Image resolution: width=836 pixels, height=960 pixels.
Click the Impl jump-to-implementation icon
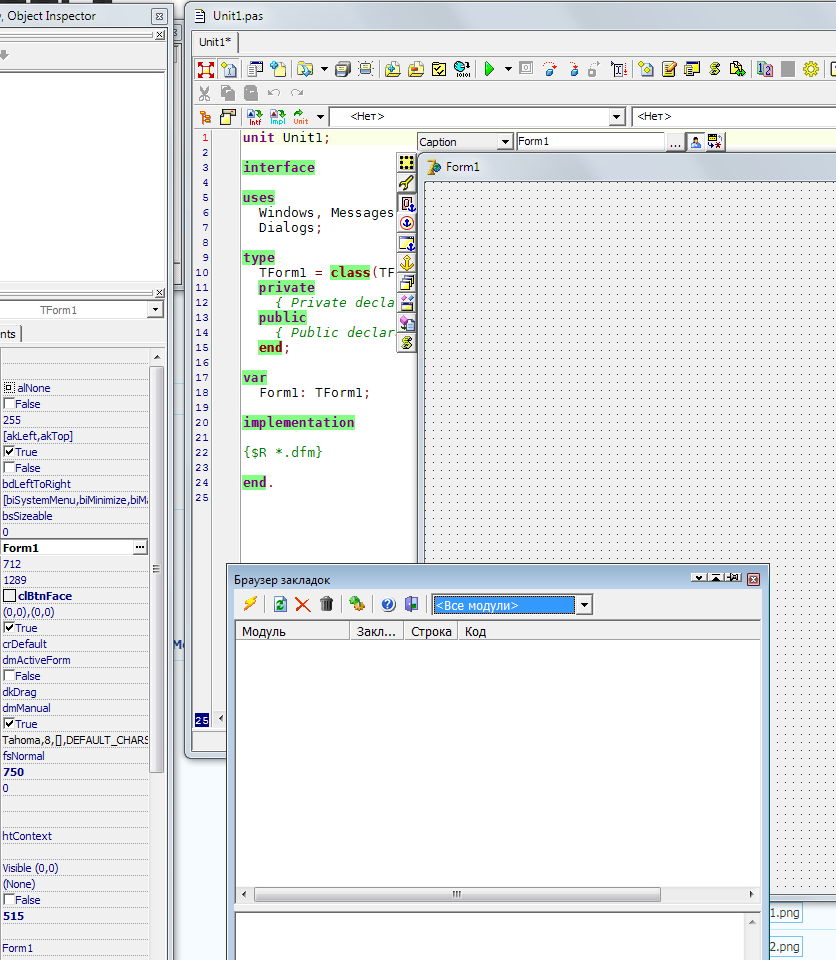[x=278, y=117]
